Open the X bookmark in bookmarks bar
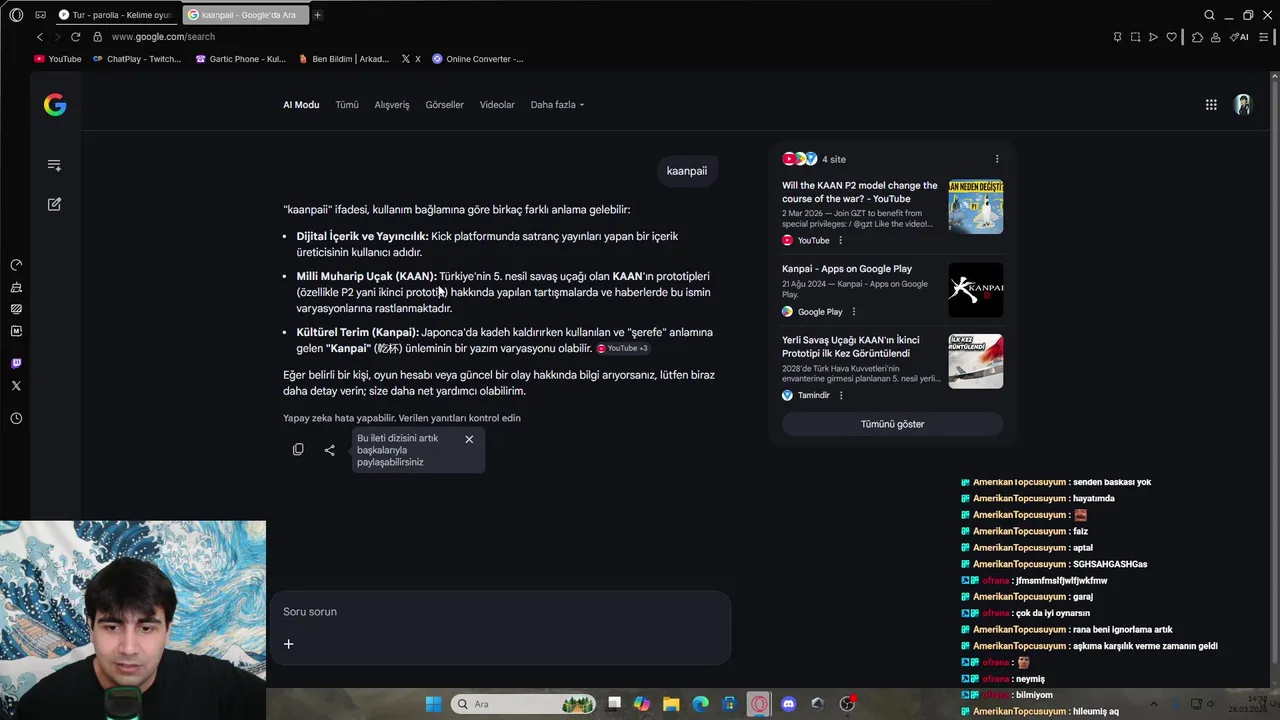The width and height of the screenshot is (1280, 720). 410,59
